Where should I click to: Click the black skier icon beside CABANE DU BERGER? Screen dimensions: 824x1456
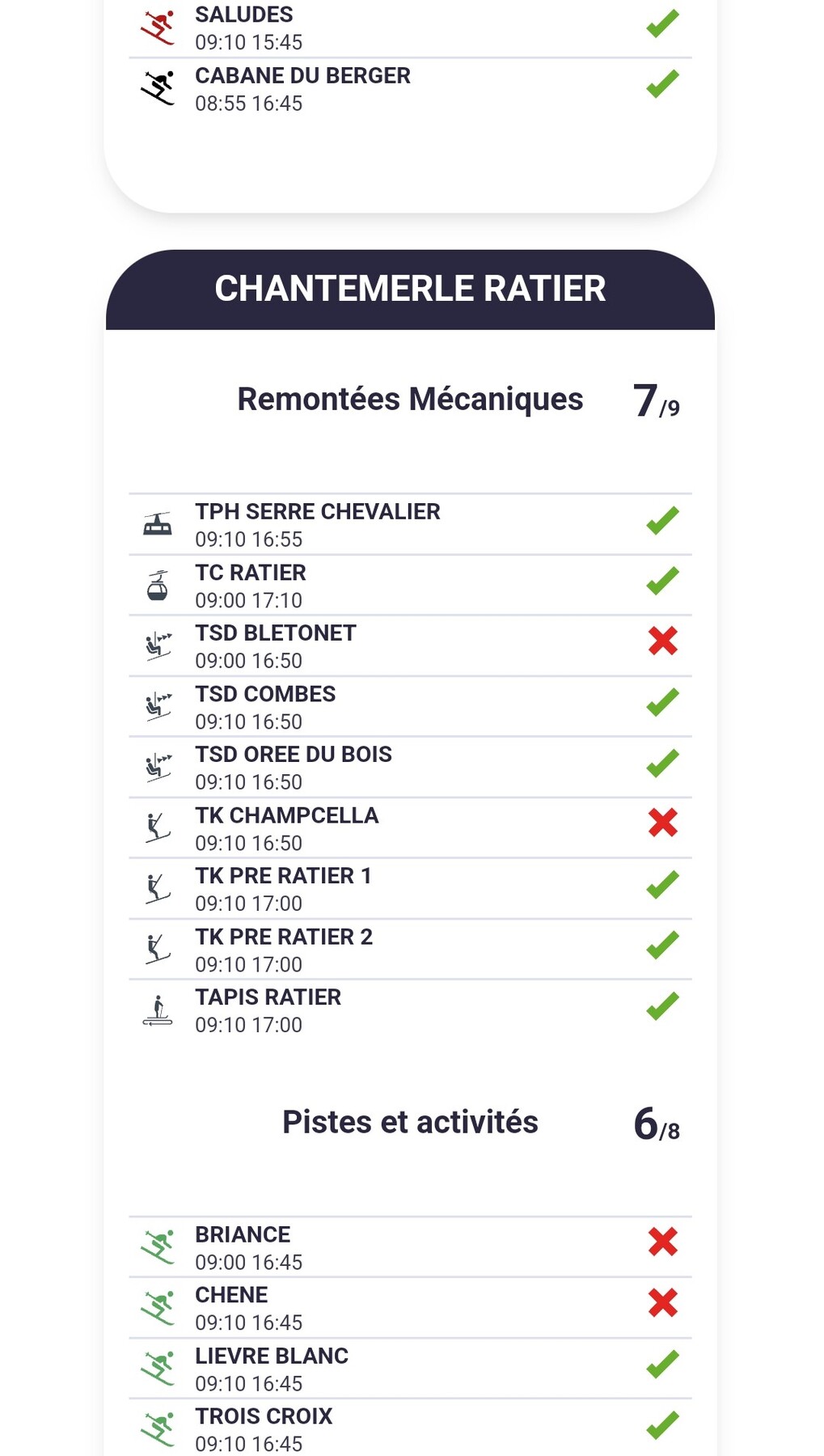coord(158,88)
